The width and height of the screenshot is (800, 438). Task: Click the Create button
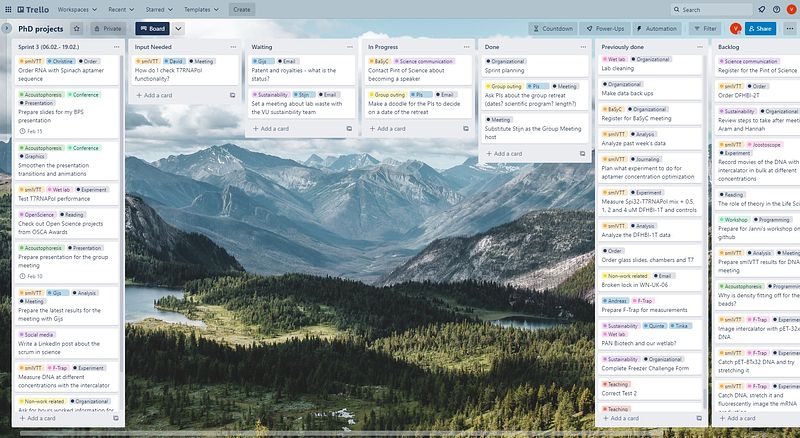pos(241,9)
